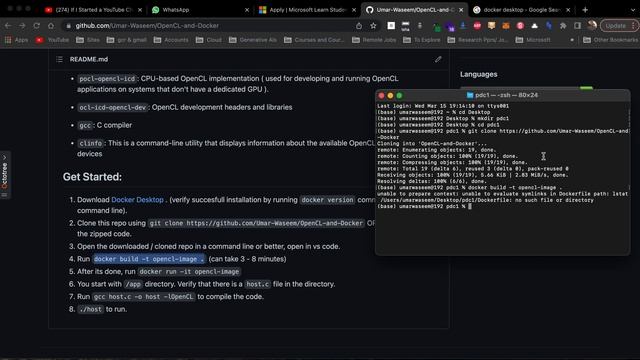Screen dimensions: 640x360
Task: Click the pocl-opencl-icd code label
Action: (x=107, y=79)
